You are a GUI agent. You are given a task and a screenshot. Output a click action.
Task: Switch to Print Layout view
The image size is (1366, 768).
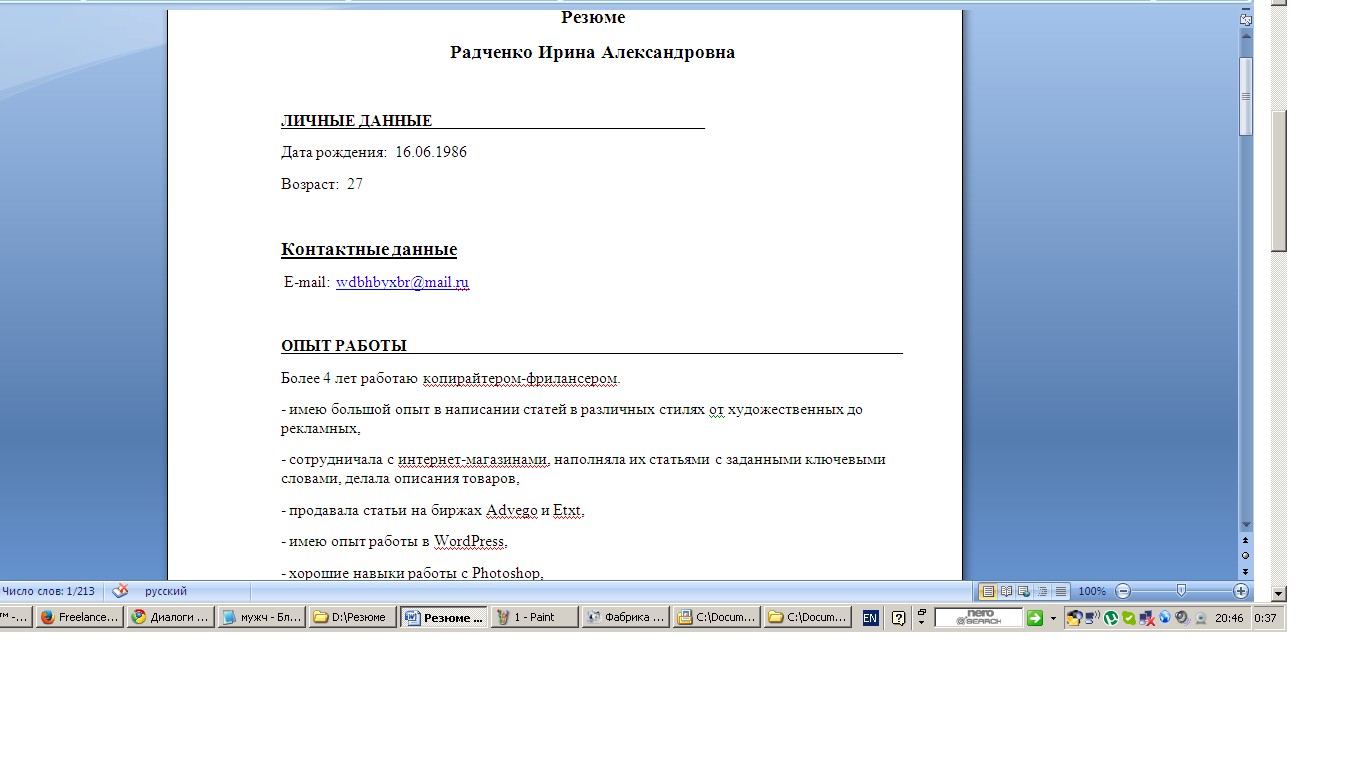click(988, 591)
